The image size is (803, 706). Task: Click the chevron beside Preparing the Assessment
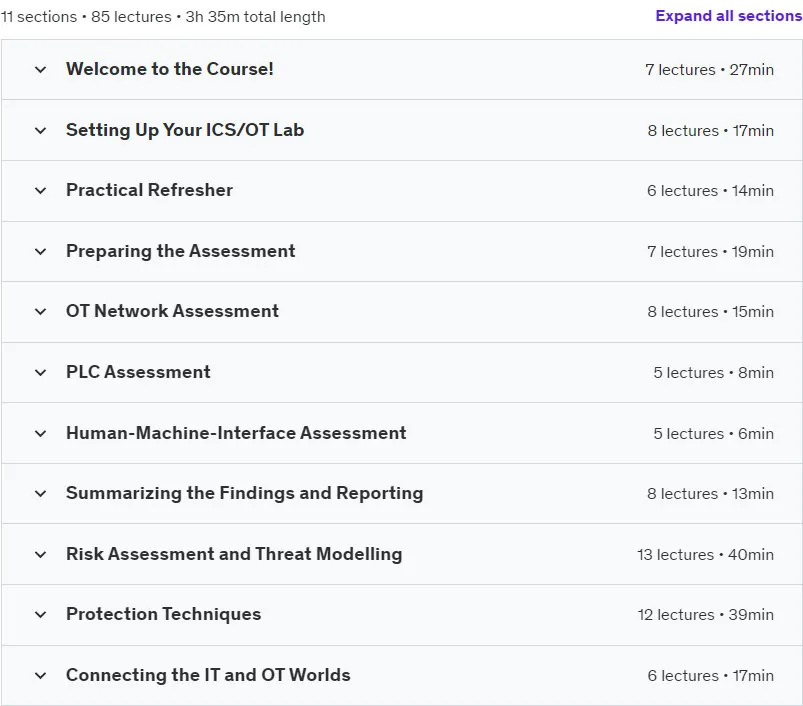40,251
